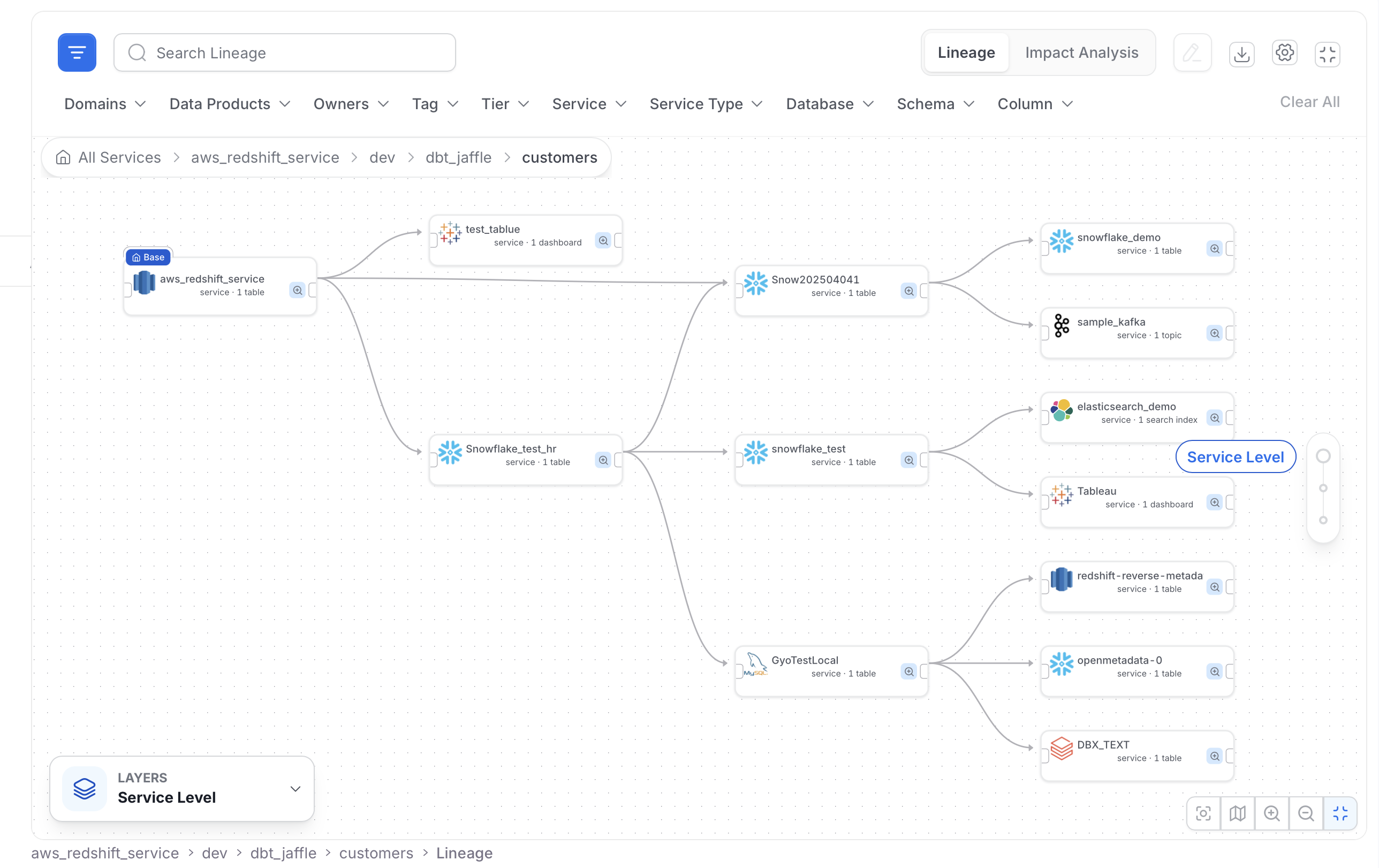Open the Tag filter dropdown

[435, 104]
